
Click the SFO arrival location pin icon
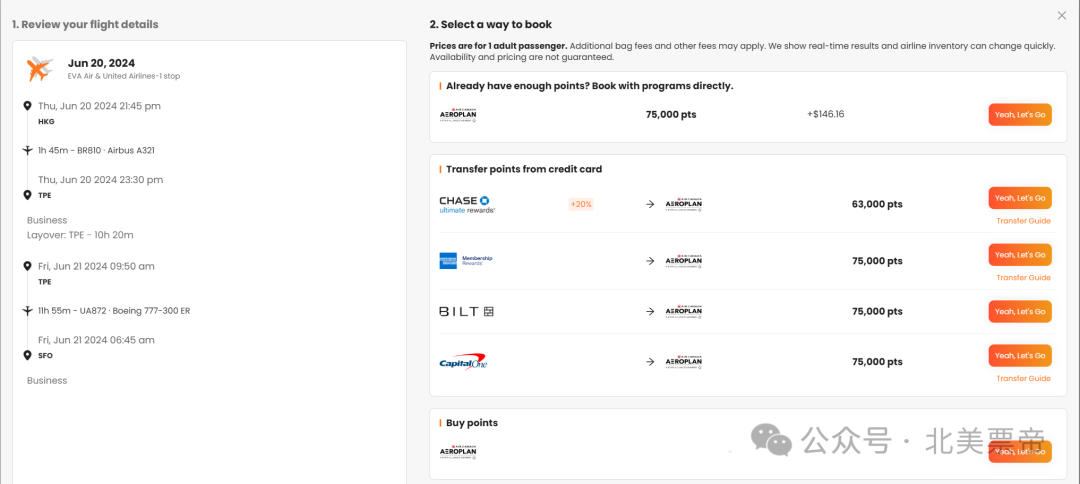(x=28, y=355)
